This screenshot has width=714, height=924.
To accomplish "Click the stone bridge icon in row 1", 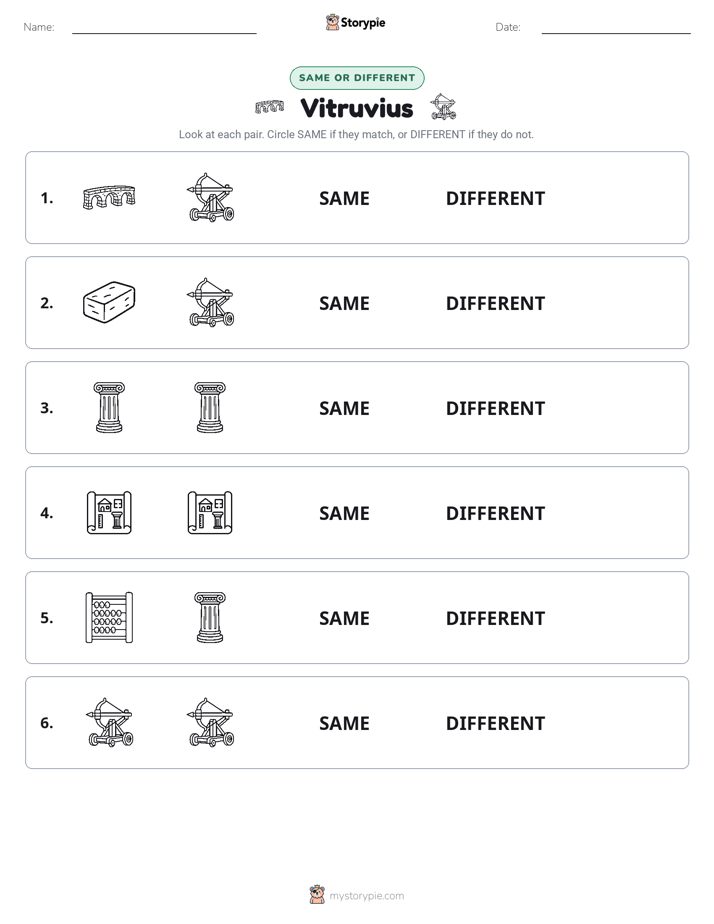I will pyautogui.click(x=109, y=197).
